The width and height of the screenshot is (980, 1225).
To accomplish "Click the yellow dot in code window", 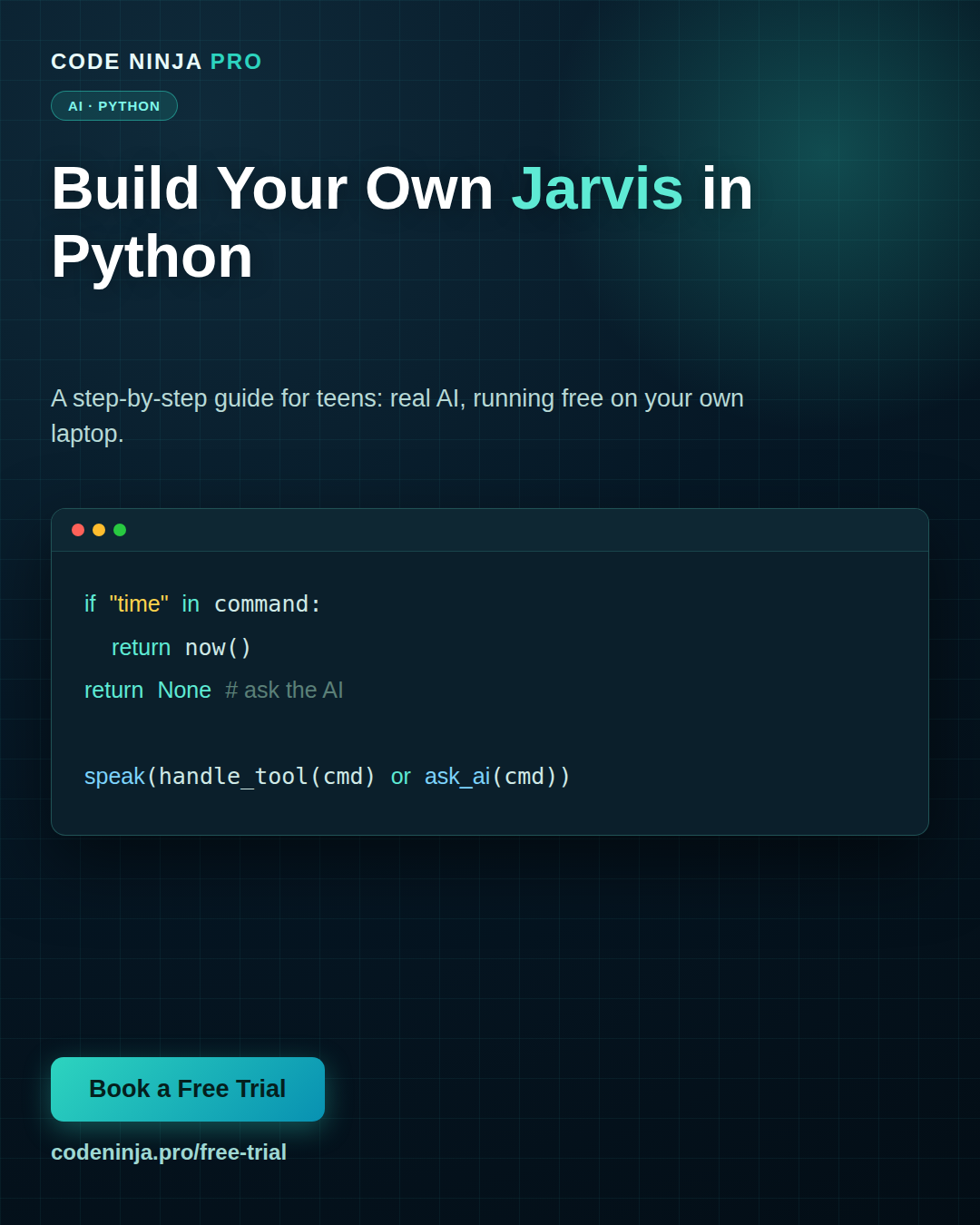I will [99, 530].
